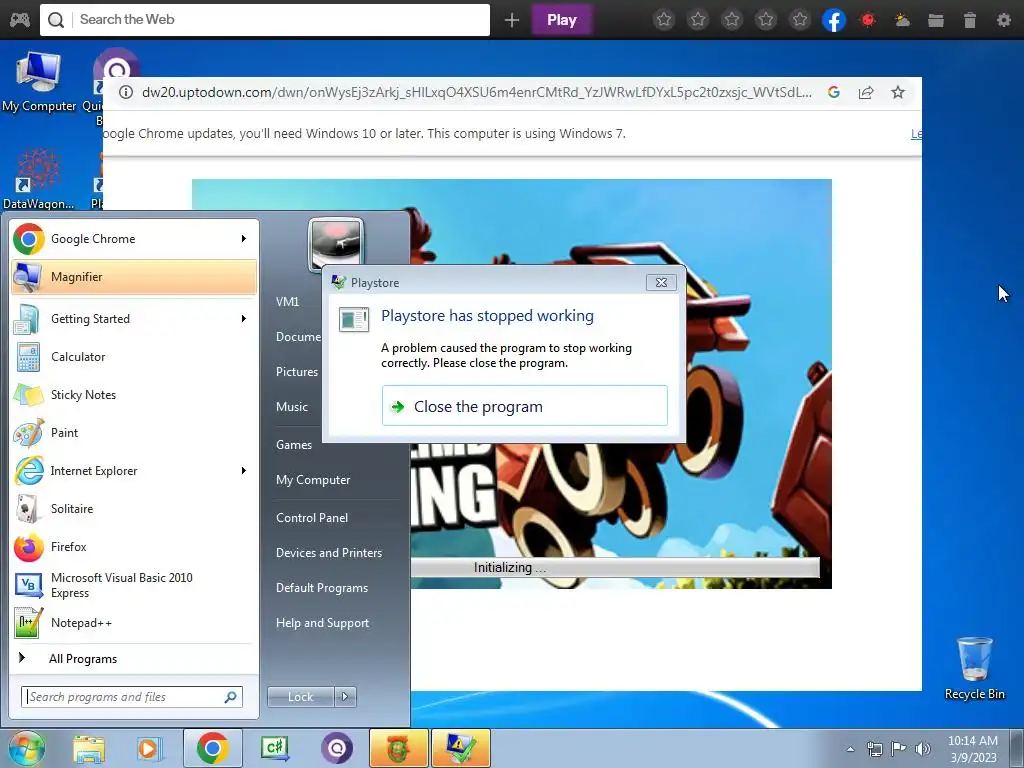Open Control Panel from Start menu
The width and height of the screenshot is (1024, 768).
312,518
